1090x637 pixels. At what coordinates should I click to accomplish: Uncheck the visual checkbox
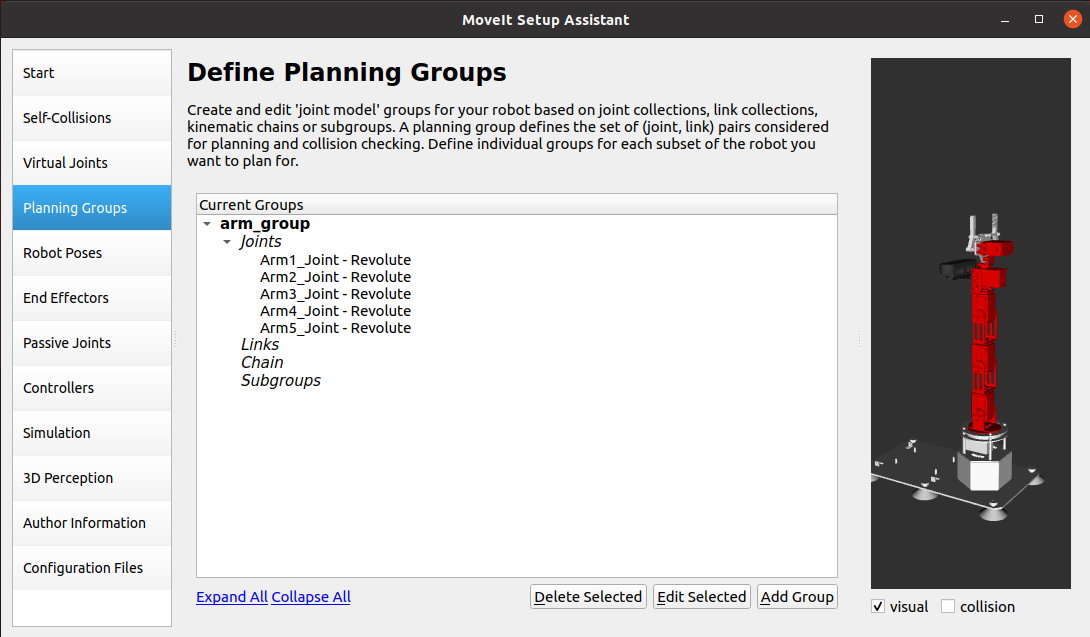pos(878,607)
